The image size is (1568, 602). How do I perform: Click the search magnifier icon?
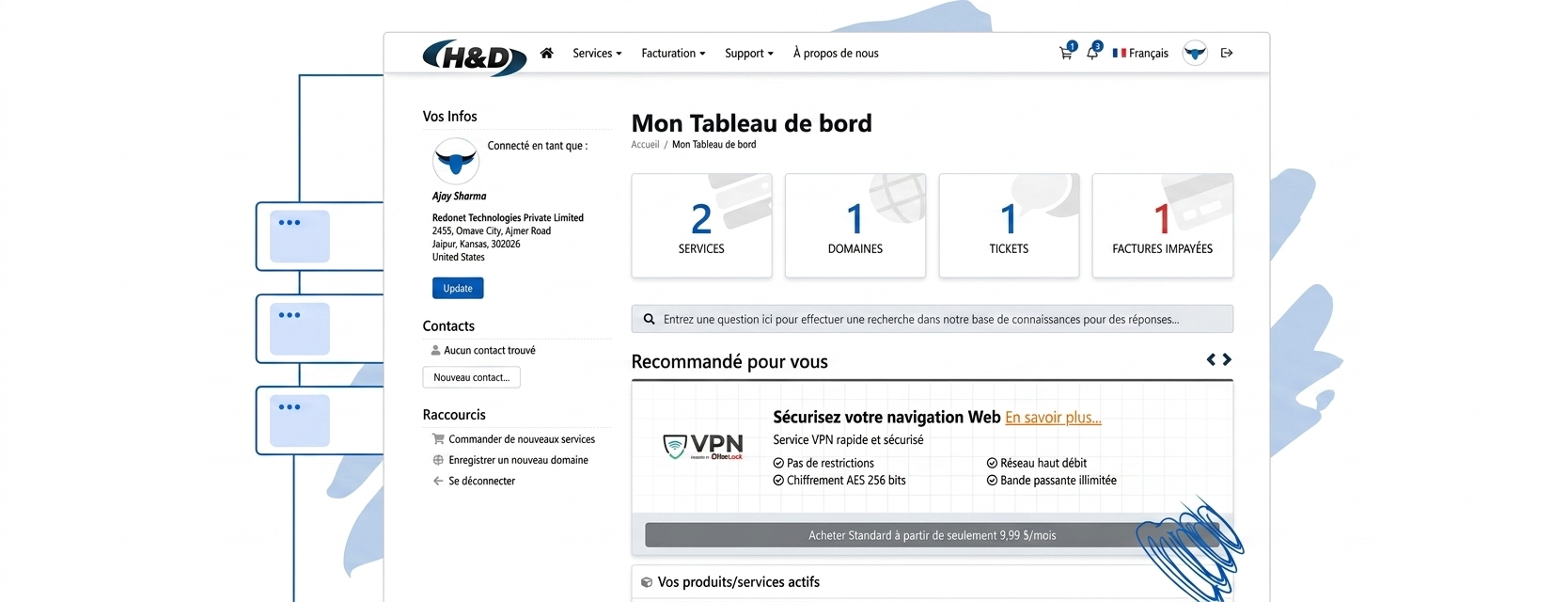[x=649, y=319]
